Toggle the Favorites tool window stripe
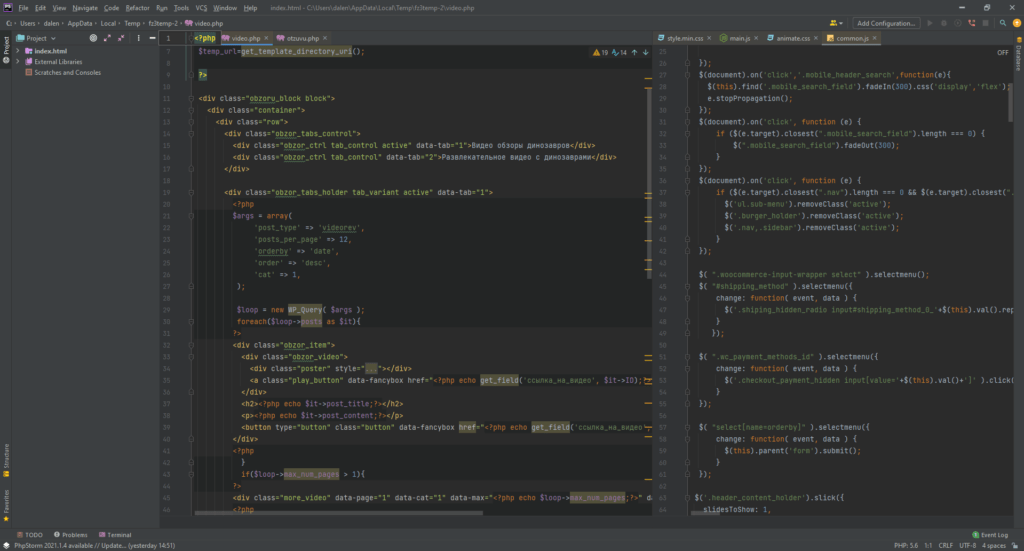 (x=5, y=502)
